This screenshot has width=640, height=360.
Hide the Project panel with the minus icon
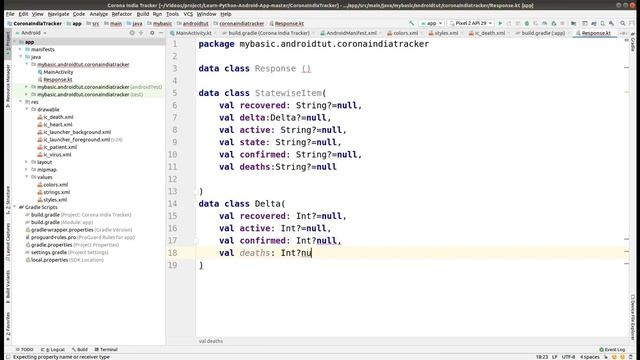coord(161,33)
